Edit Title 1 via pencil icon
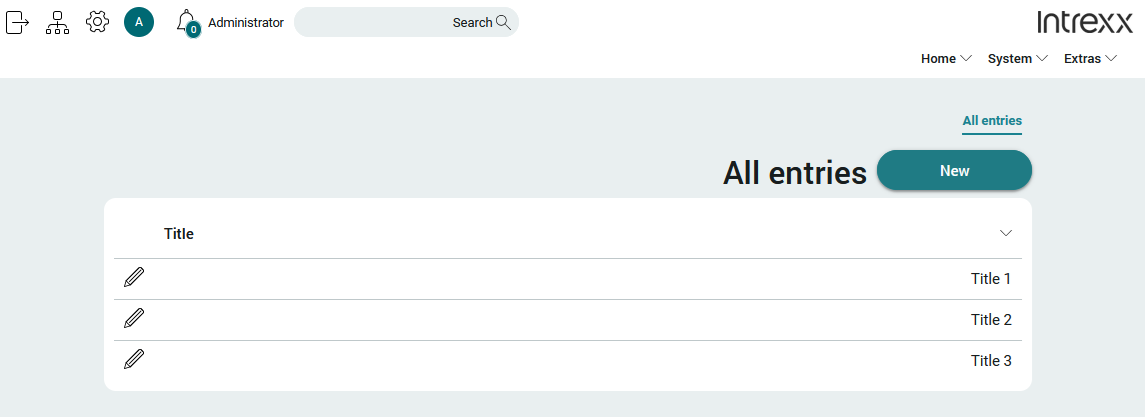This screenshot has height=417, width=1145. 134,278
